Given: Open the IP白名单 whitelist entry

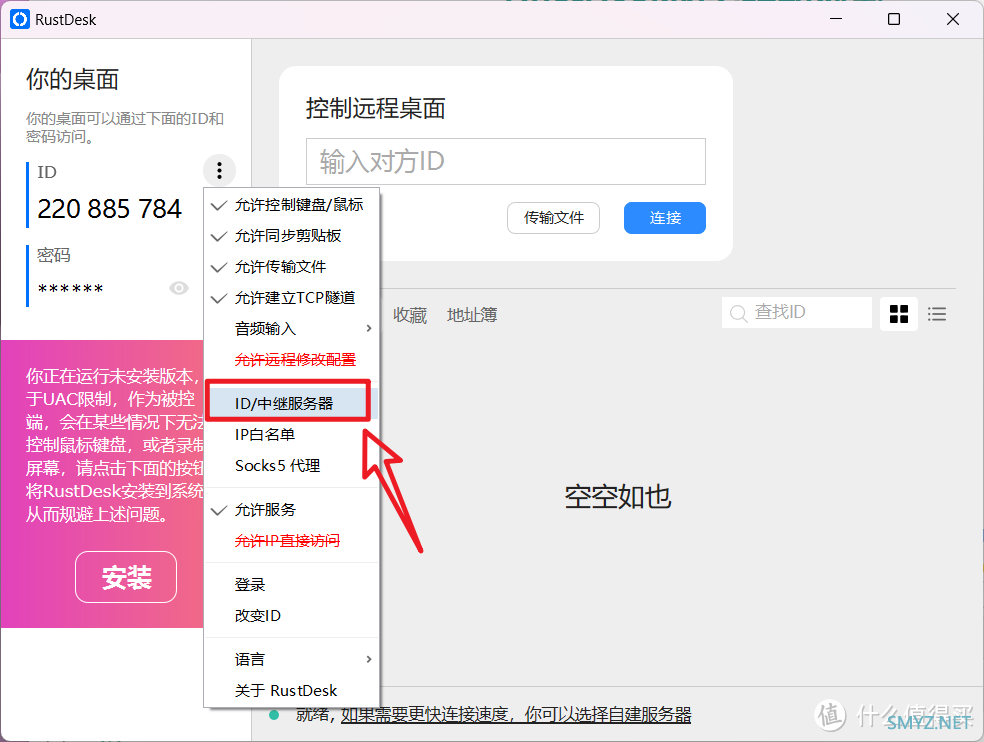Looking at the screenshot, I should tap(292, 434).
